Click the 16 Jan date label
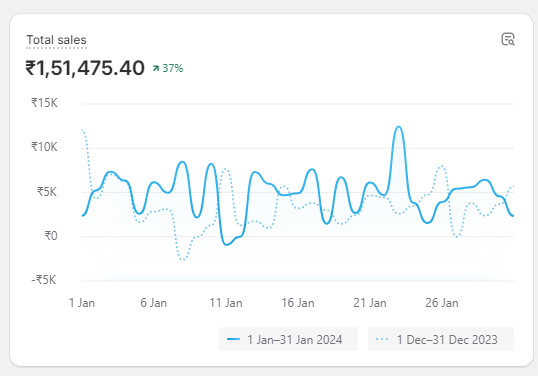This screenshot has width=538, height=376. click(x=298, y=303)
